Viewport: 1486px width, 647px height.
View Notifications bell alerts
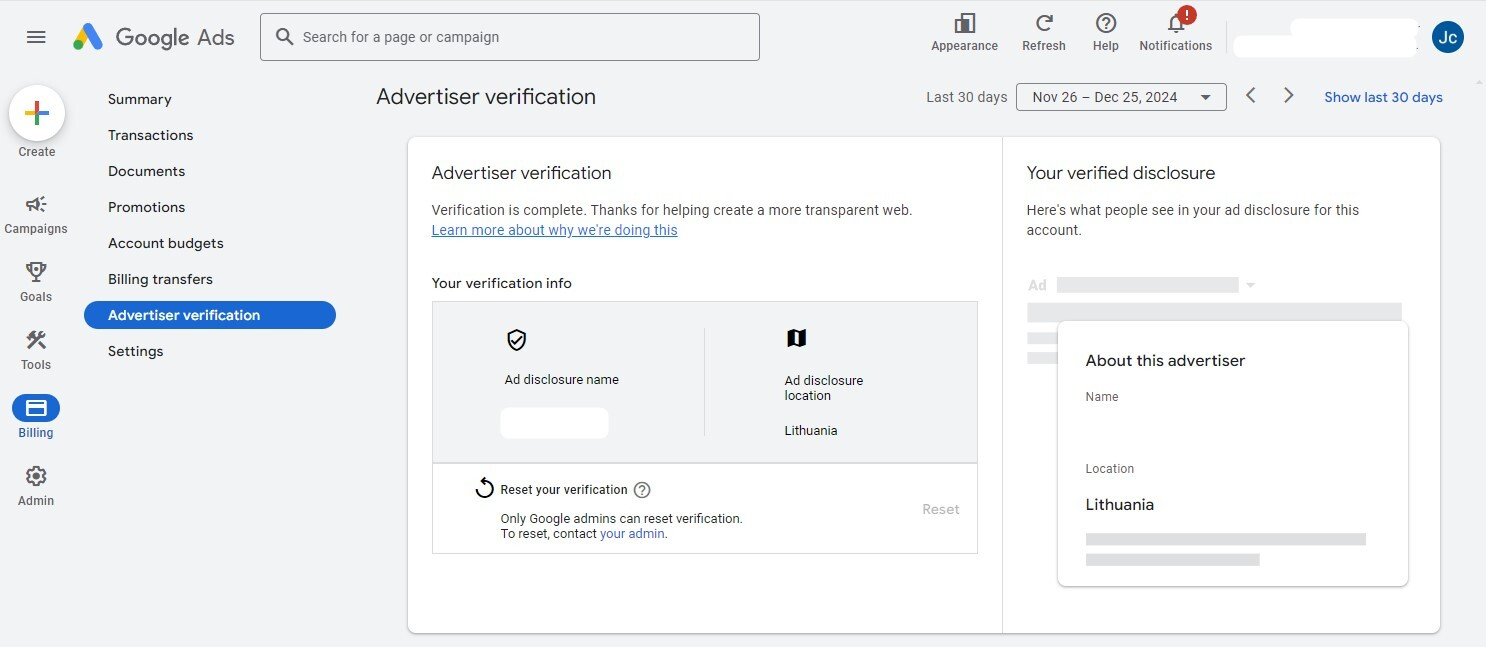coord(1175,24)
